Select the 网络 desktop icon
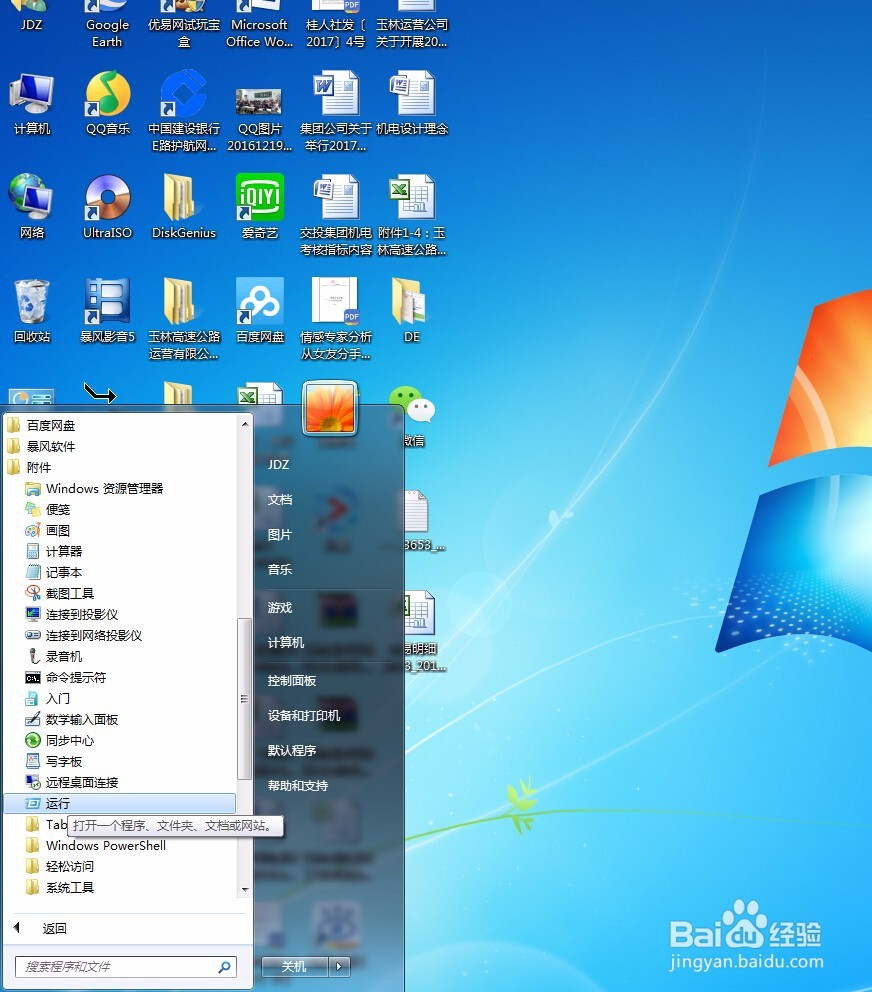872x992 pixels. (x=32, y=208)
